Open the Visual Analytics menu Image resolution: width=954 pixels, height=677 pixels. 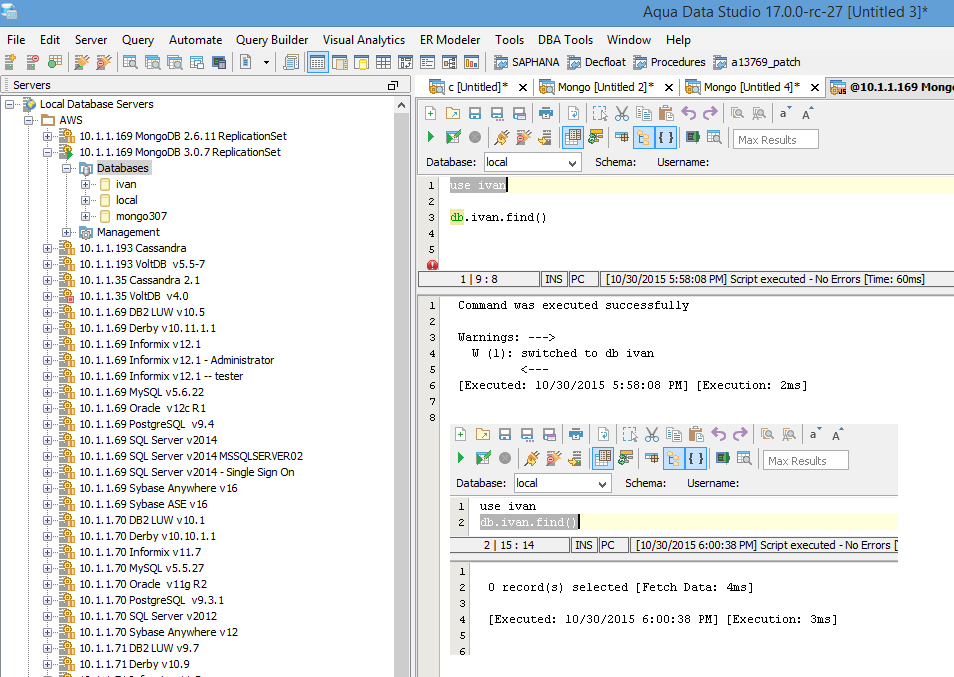(x=364, y=40)
